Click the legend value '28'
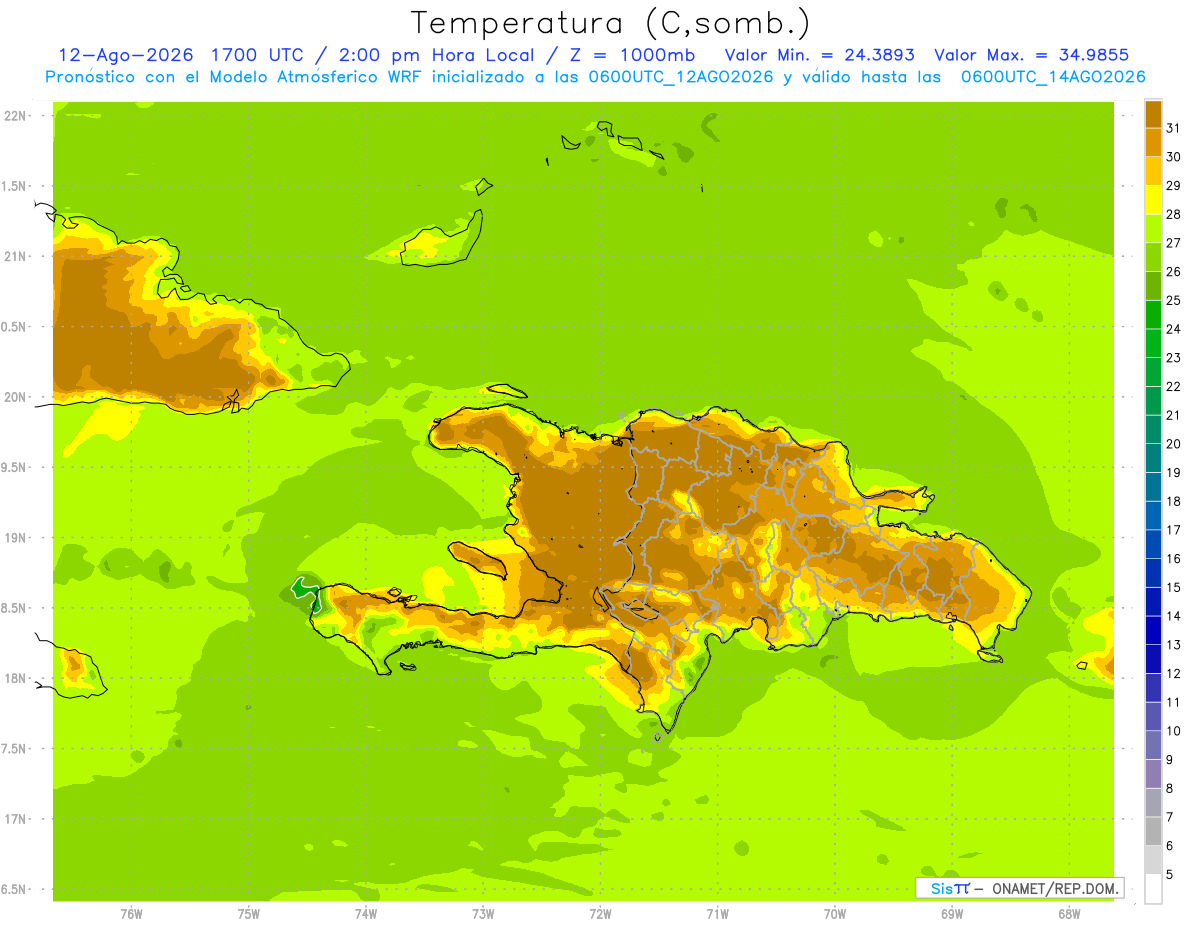The image size is (1200, 927). [1174, 214]
